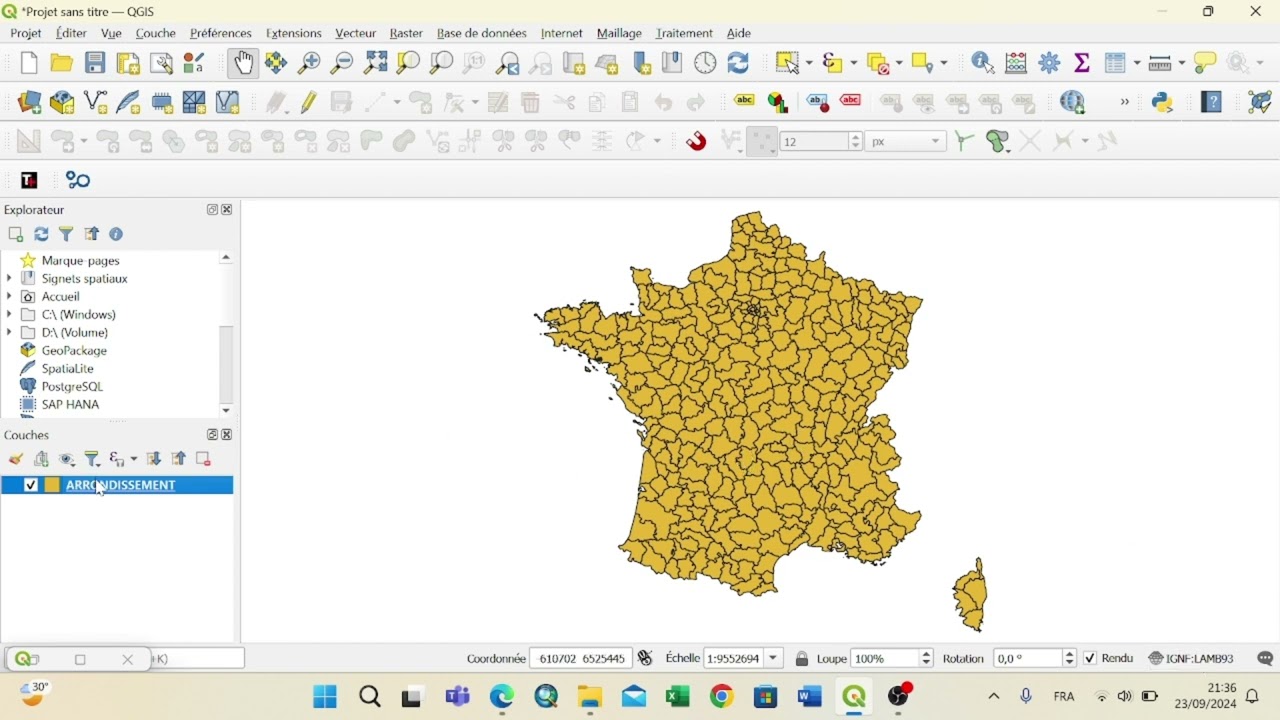1280x720 pixels.
Task: Click the snapping magnet icon
Action: (x=697, y=142)
